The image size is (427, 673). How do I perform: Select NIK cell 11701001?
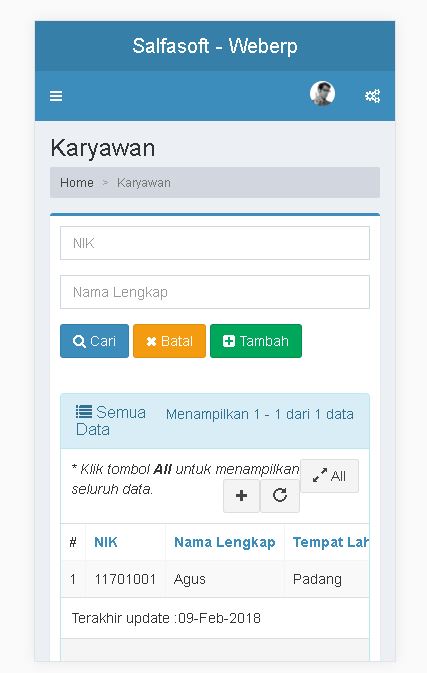(125, 579)
